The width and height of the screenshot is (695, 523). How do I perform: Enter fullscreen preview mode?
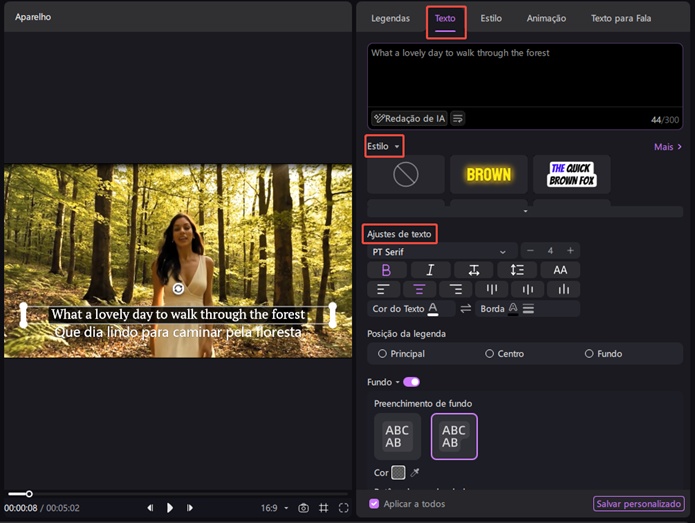(343, 508)
